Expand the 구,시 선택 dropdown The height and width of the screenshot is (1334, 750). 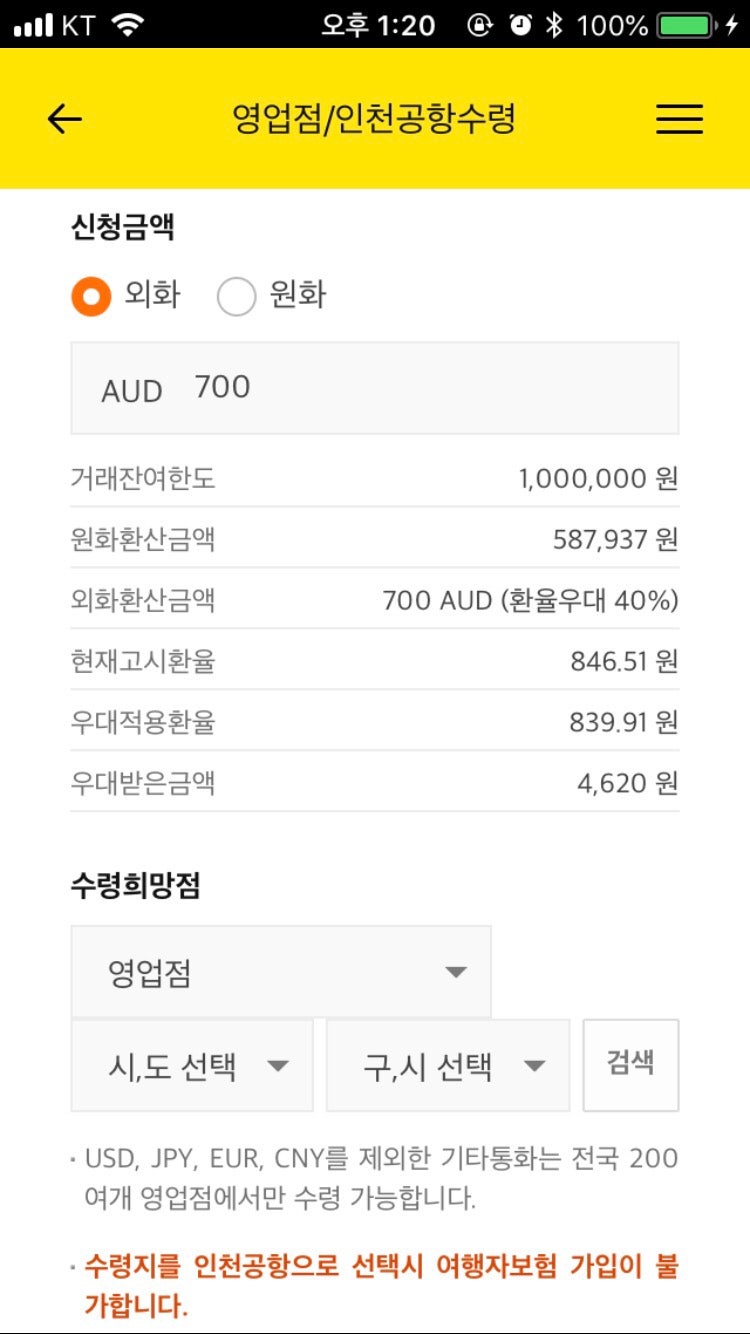point(448,1066)
